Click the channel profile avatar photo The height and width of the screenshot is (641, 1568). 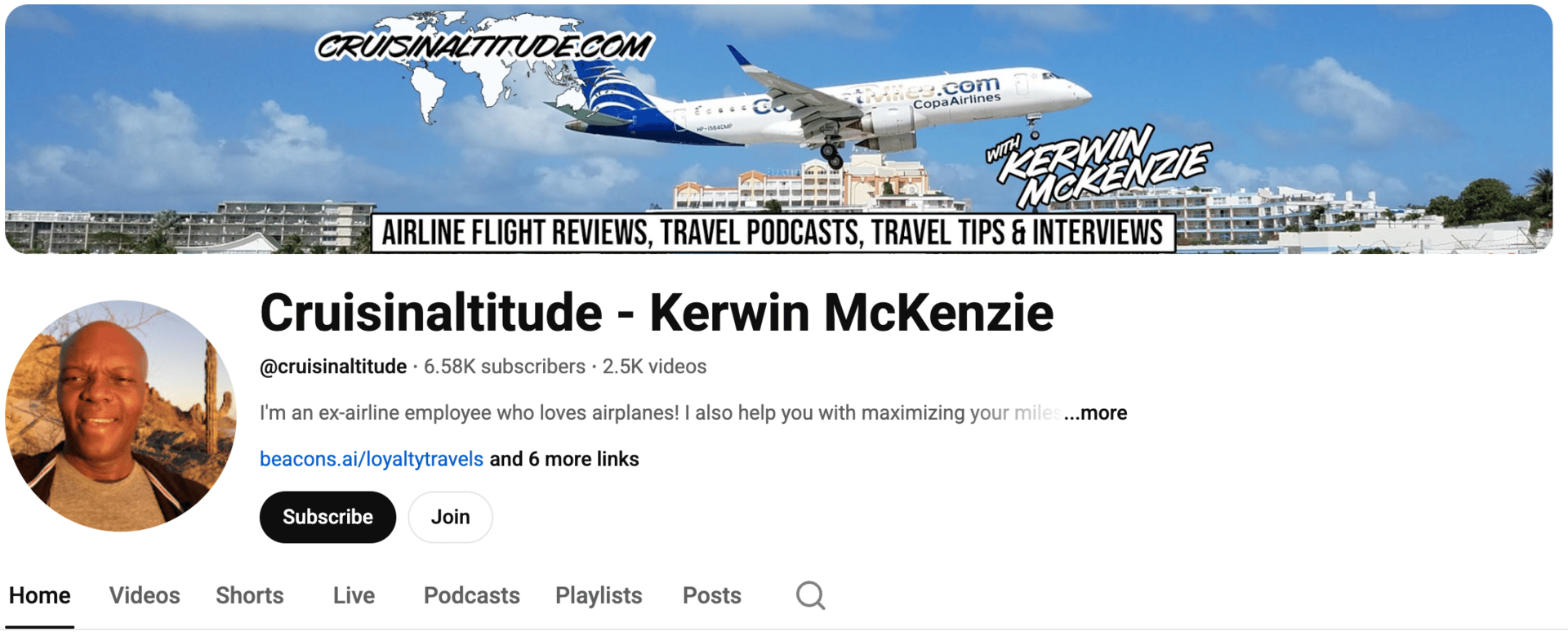[121, 416]
